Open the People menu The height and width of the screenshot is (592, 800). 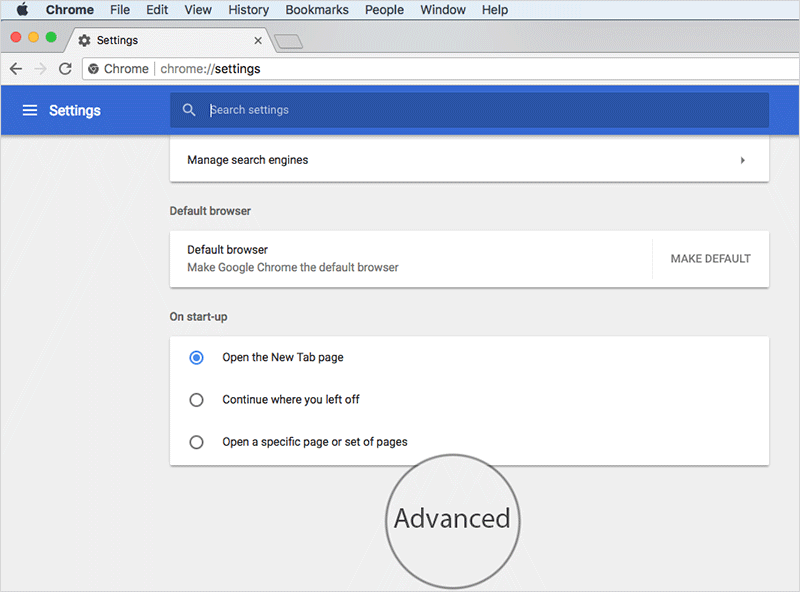pos(384,10)
